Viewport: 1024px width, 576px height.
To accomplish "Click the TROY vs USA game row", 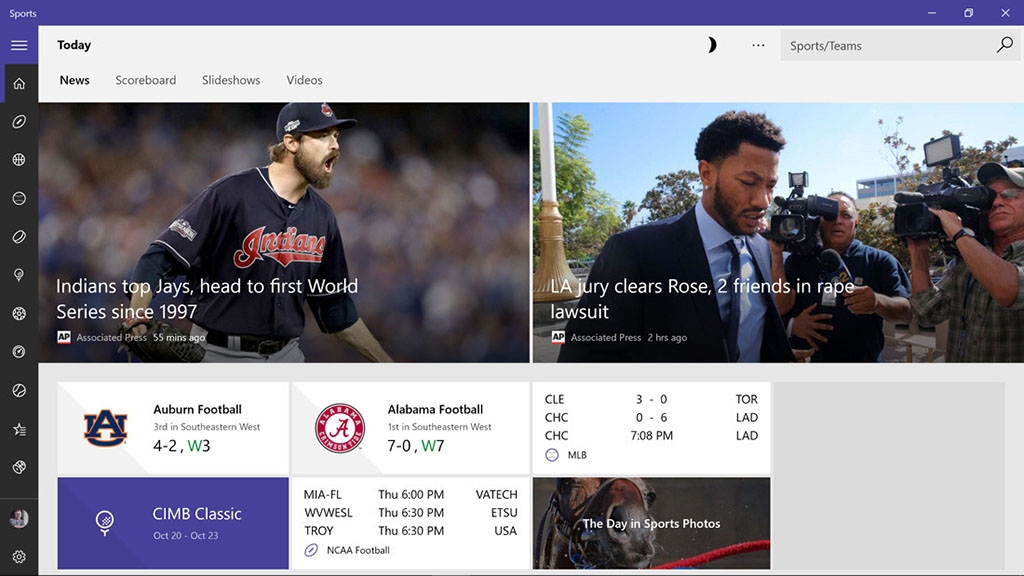I will click(x=410, y=531).
